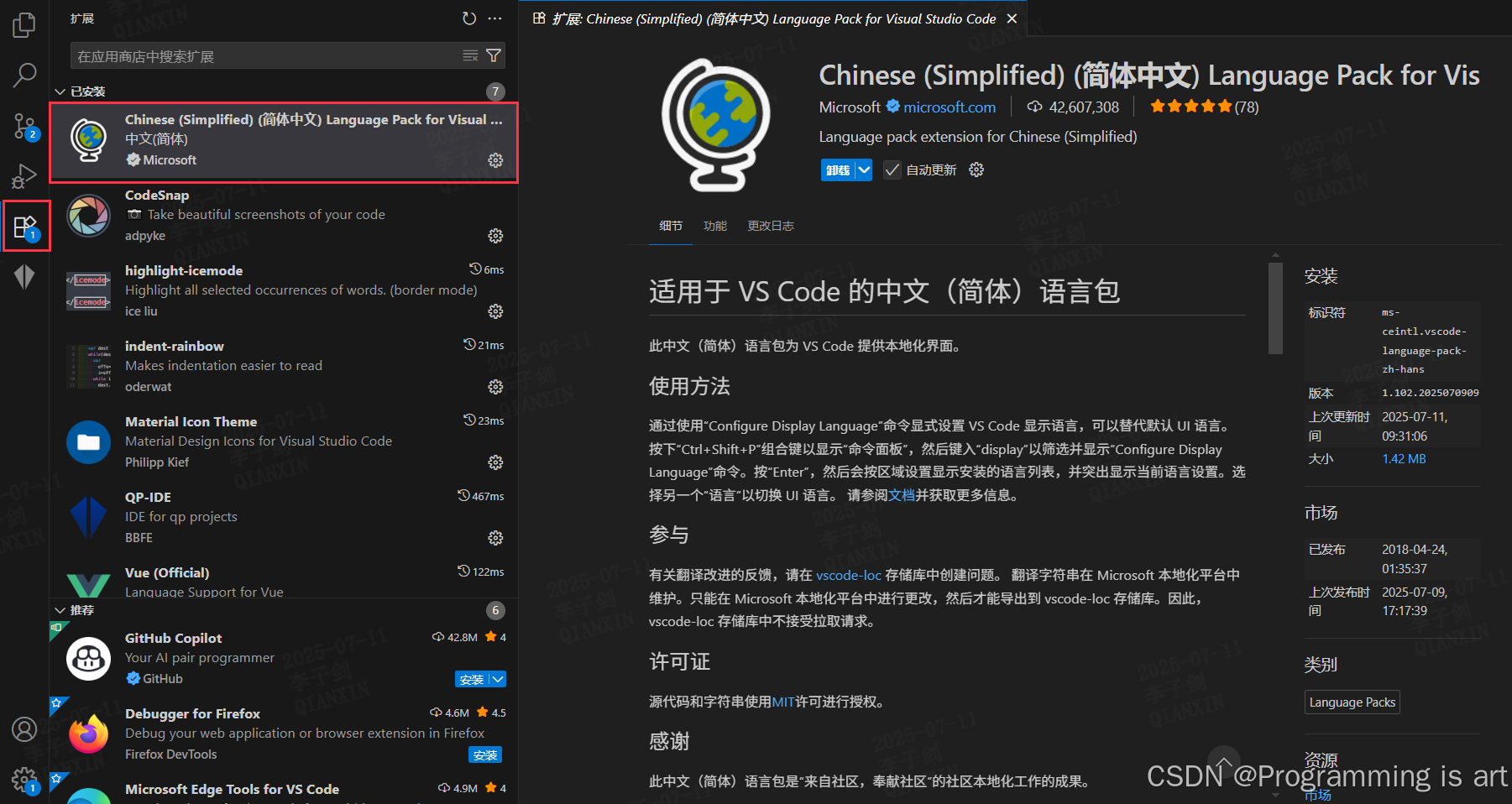
Task: Clear extension search results icon
Action: coord(470,55)
